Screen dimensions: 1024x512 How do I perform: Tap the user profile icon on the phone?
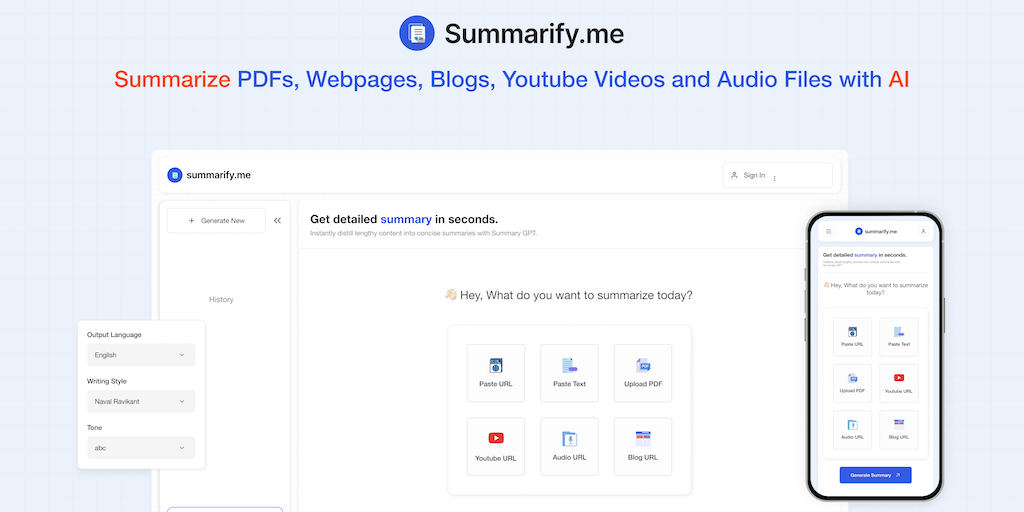click(923, 231)
